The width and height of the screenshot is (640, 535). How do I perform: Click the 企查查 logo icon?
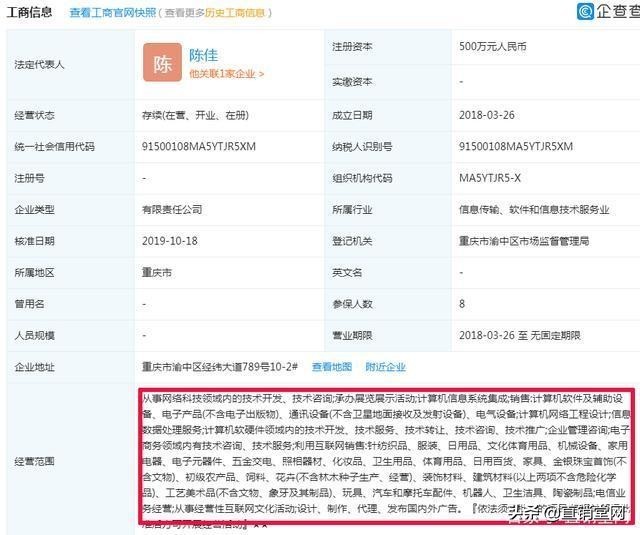coord(586,12)
